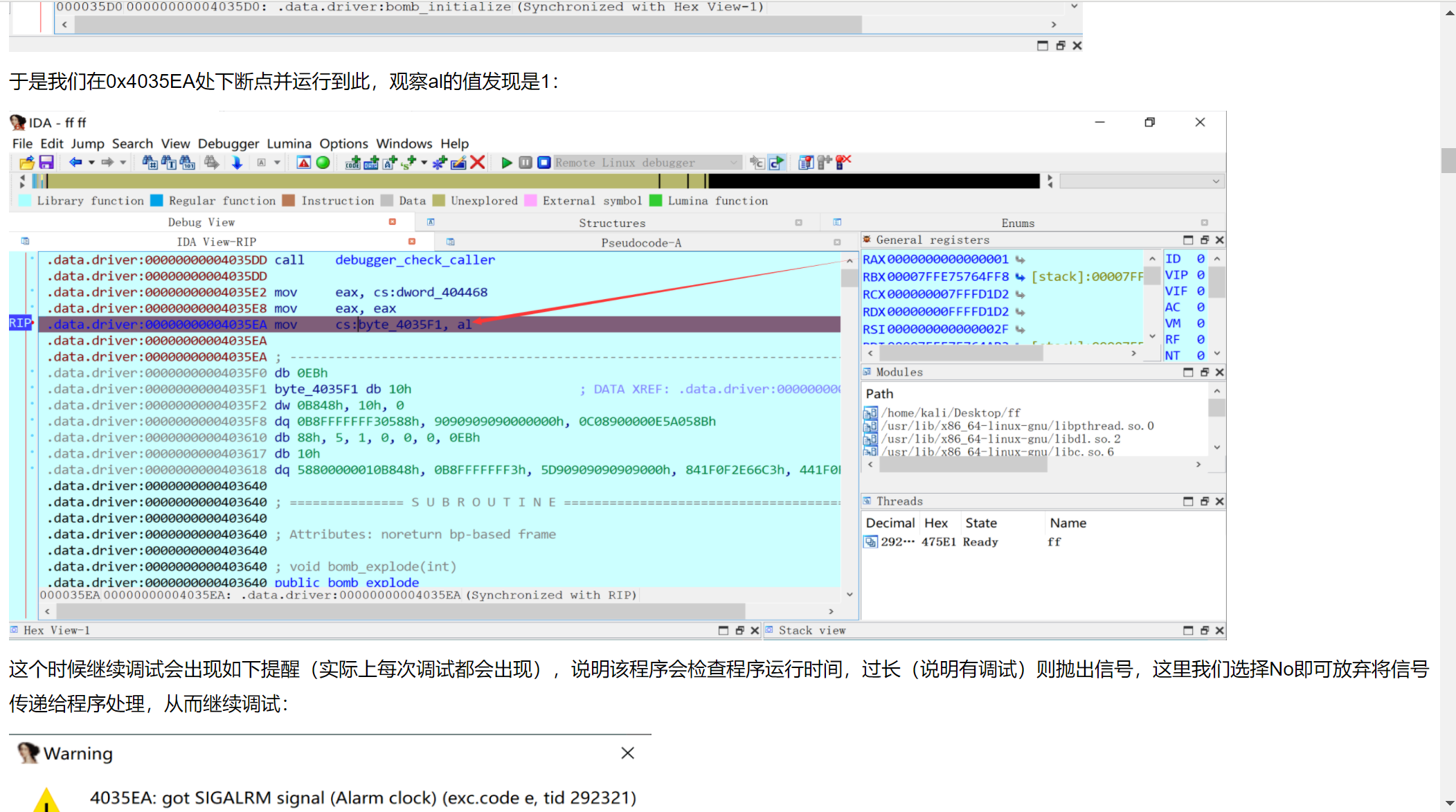Expand the Jump back history dropdown arrow

(x=91, y=163)
